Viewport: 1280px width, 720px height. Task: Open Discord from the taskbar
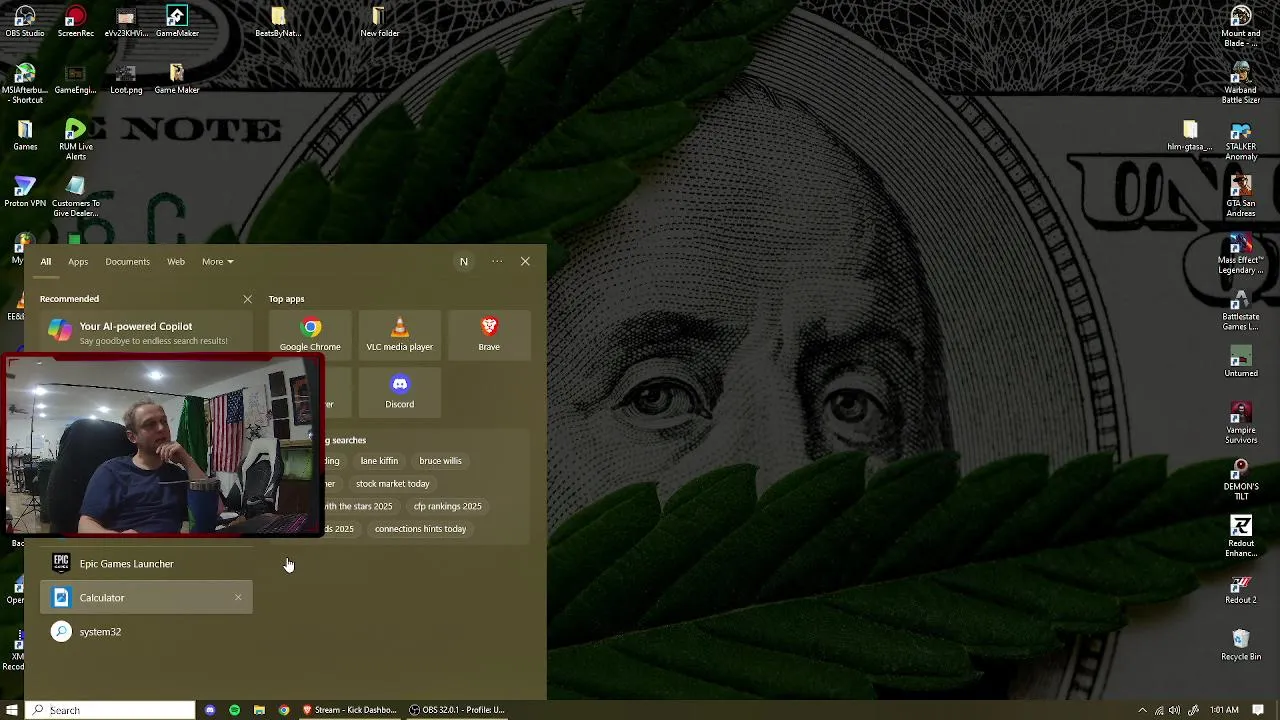click(210, 710)
